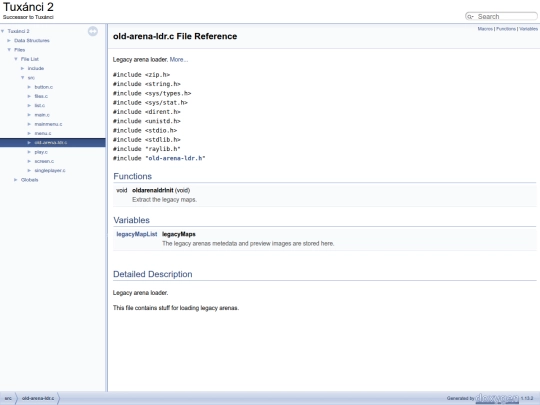Collapse the Tuxánci 2 tree root
Screen dimensions: 540x405
point(3,31)
